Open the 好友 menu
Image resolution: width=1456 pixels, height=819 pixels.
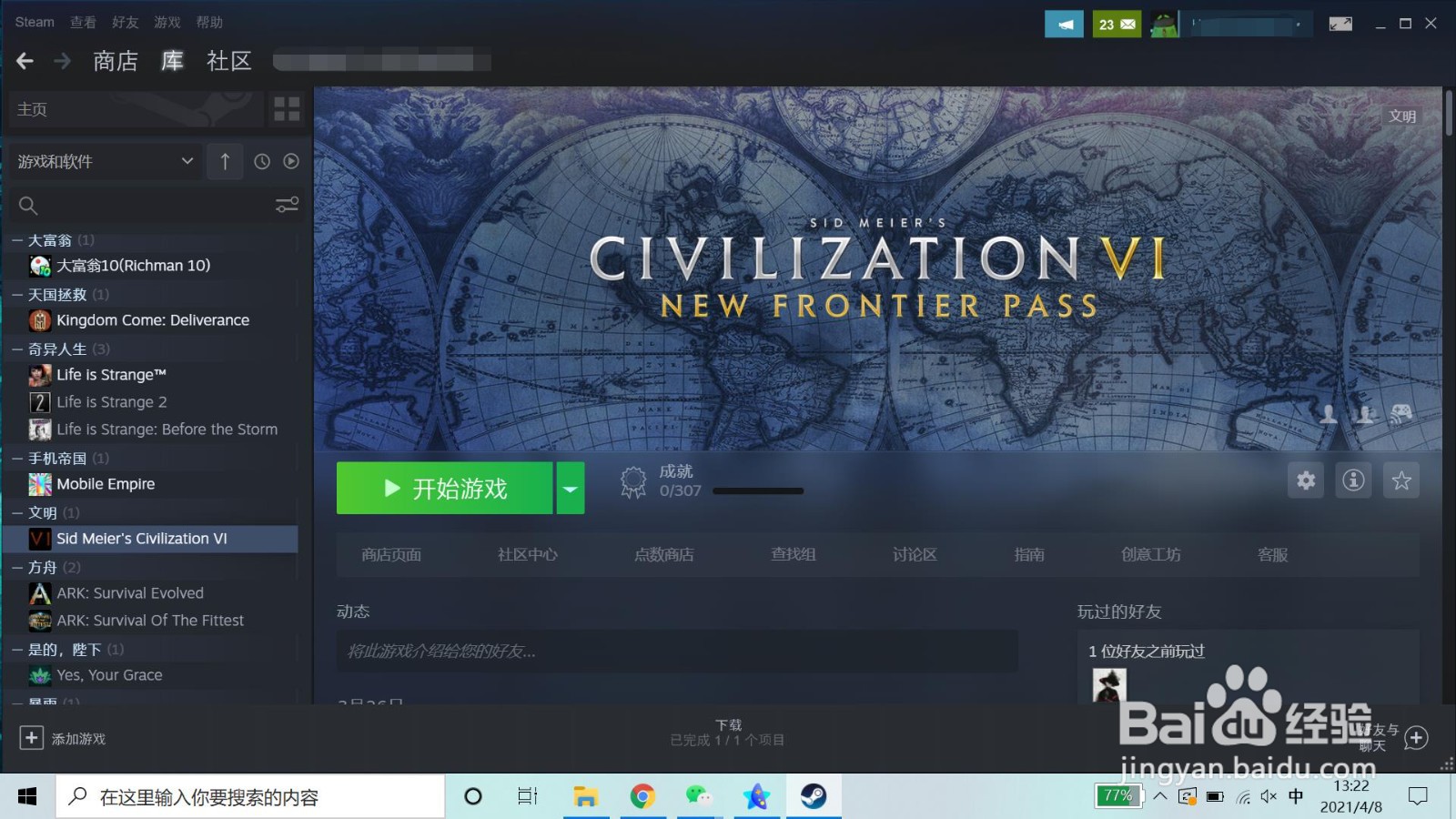point(126,22)
